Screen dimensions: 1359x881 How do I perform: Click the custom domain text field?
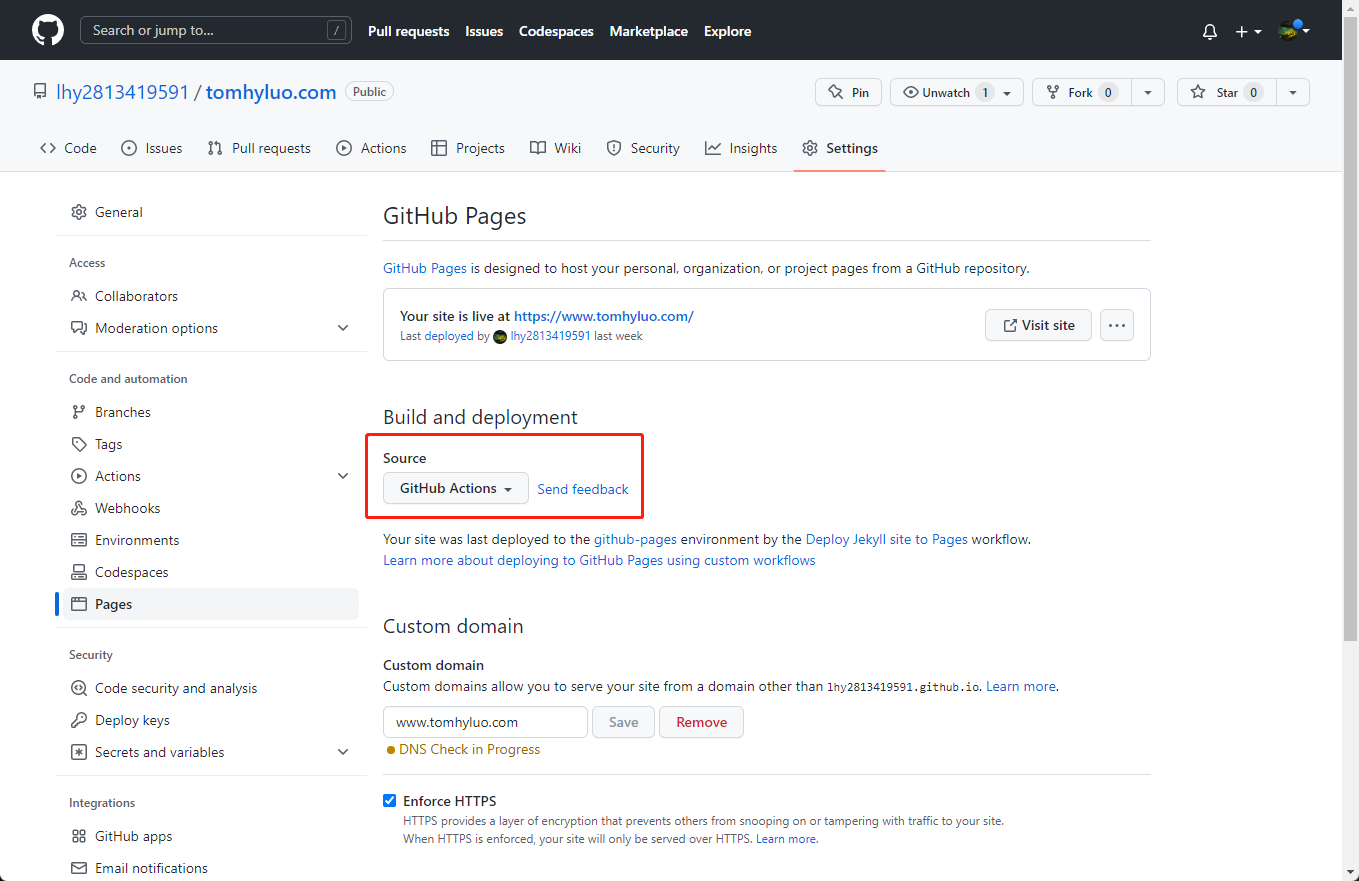[x=485, y=722]
